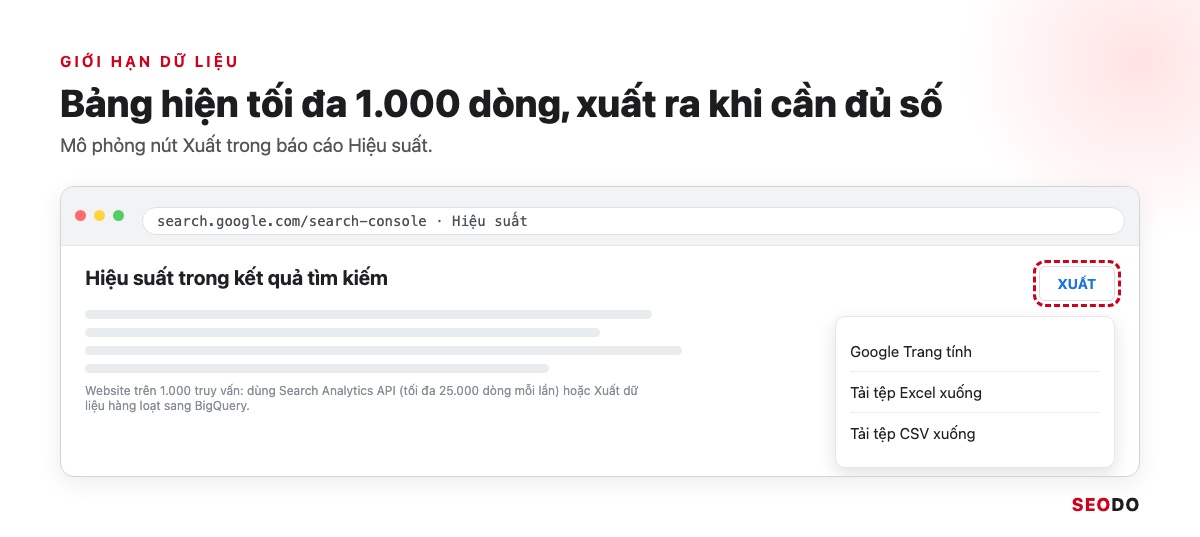The height and width of the screenshot is (537, 1200).
Task: Click the title Bảng hiện tối đa 1.000 dòng
Action: (x=501, y=105)
